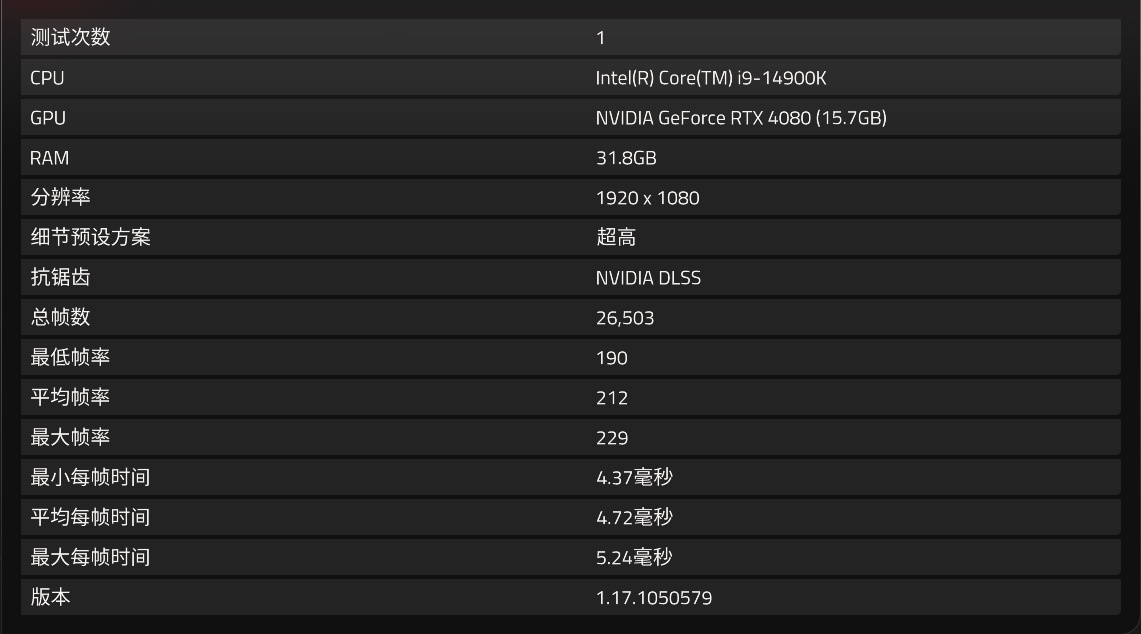Click the 抗锯齿 row label

click(60, 278)
